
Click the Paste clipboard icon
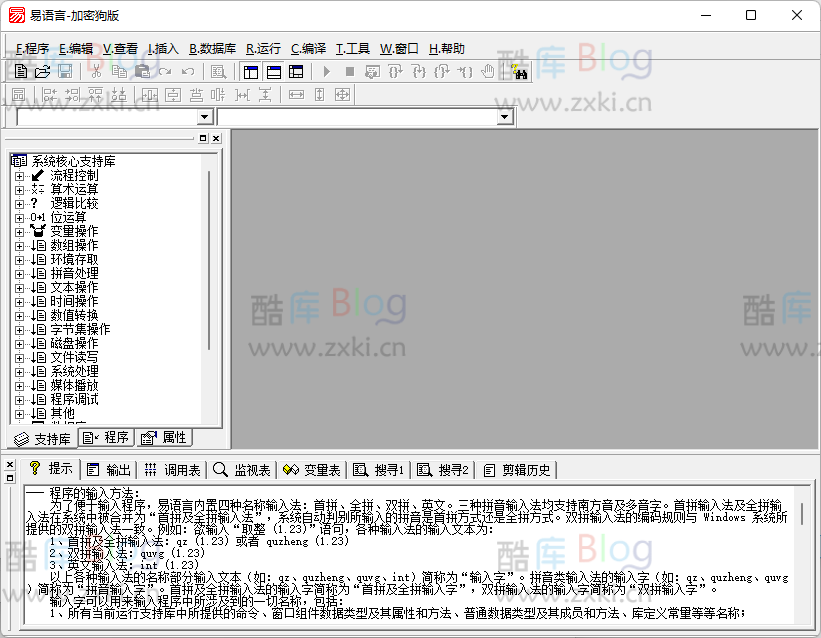point(142,72)
